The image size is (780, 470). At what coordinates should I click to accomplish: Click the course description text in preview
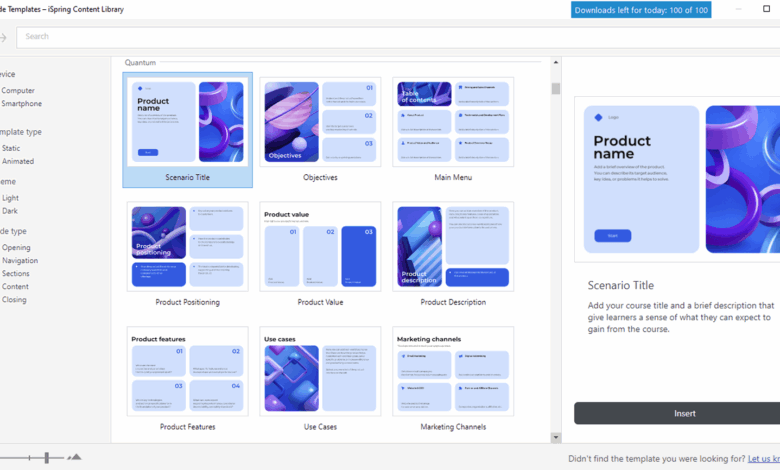(x=681, y=317)
